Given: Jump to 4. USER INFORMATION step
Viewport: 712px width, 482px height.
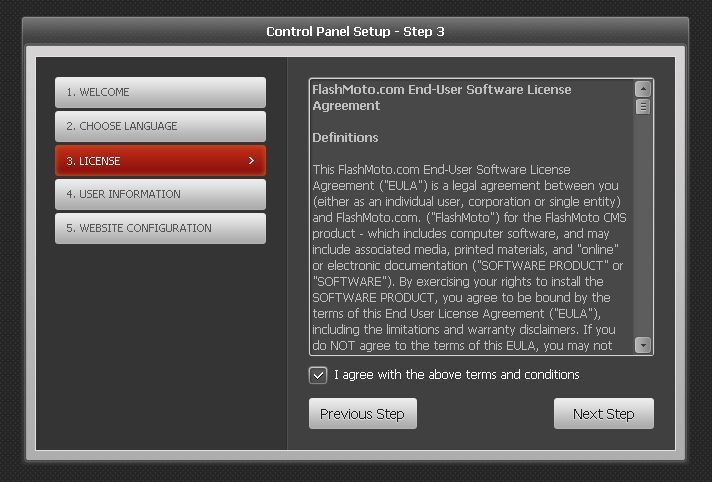Looking at the screenshot, I should point(160,194).
